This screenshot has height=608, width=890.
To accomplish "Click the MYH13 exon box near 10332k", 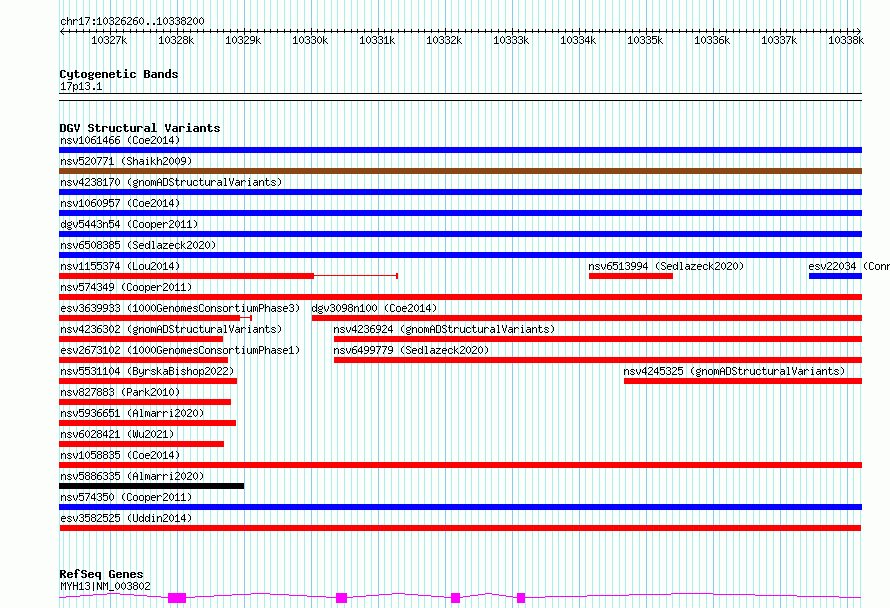I will click(455, 598).
